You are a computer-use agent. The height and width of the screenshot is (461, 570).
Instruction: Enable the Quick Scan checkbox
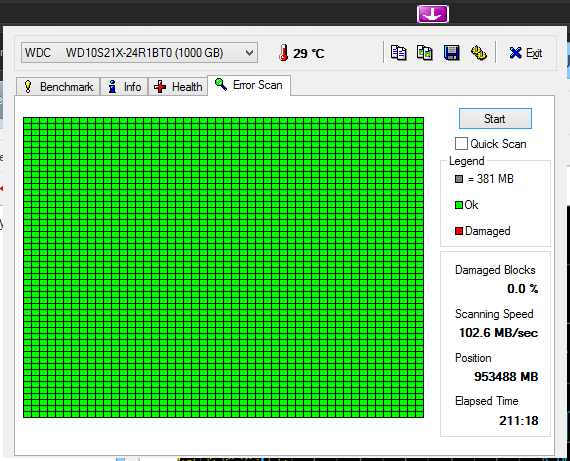pyautogui.click(x=461, y=144)
